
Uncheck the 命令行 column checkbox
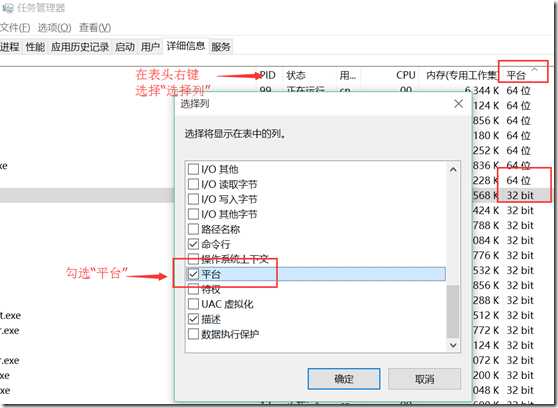[x=193, y=244]
